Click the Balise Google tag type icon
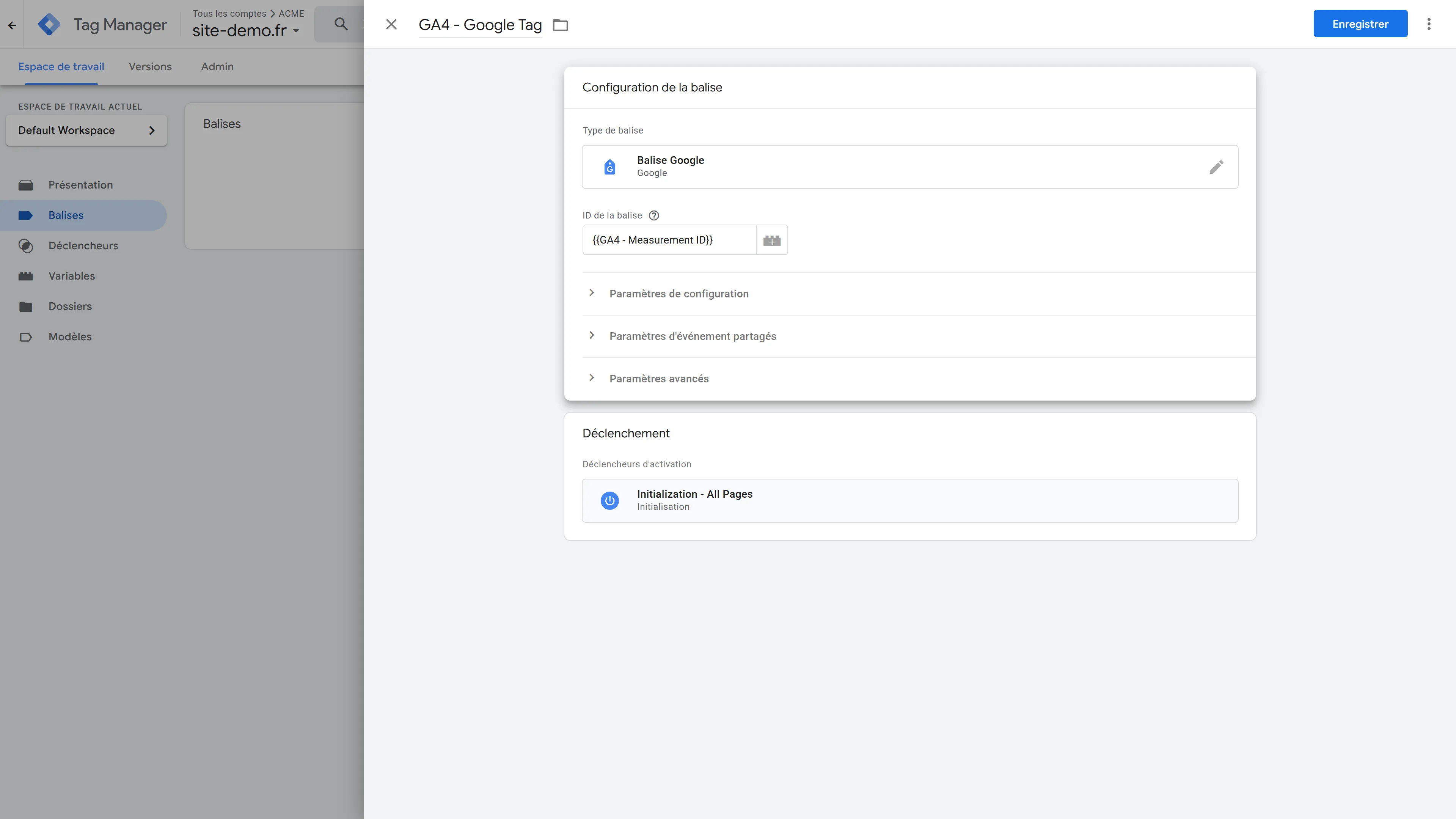The image size is (1456, 819). pos(609,167)
